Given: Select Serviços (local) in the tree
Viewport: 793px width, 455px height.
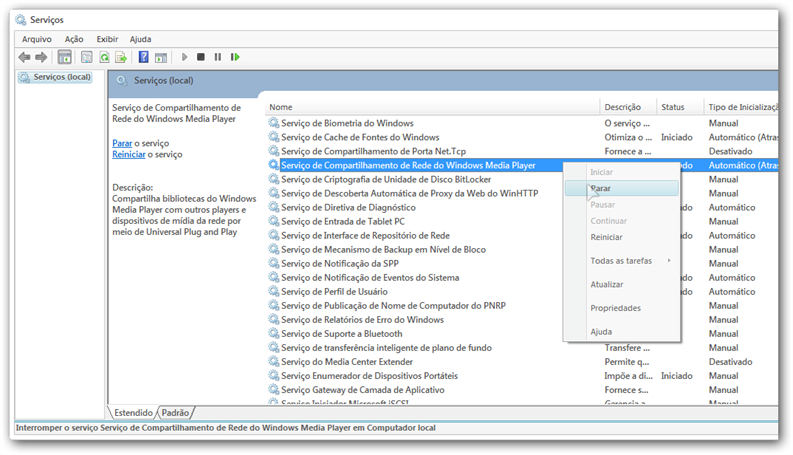Looking at the screenshot, I should pyautogui.click(x=62, y=77).
